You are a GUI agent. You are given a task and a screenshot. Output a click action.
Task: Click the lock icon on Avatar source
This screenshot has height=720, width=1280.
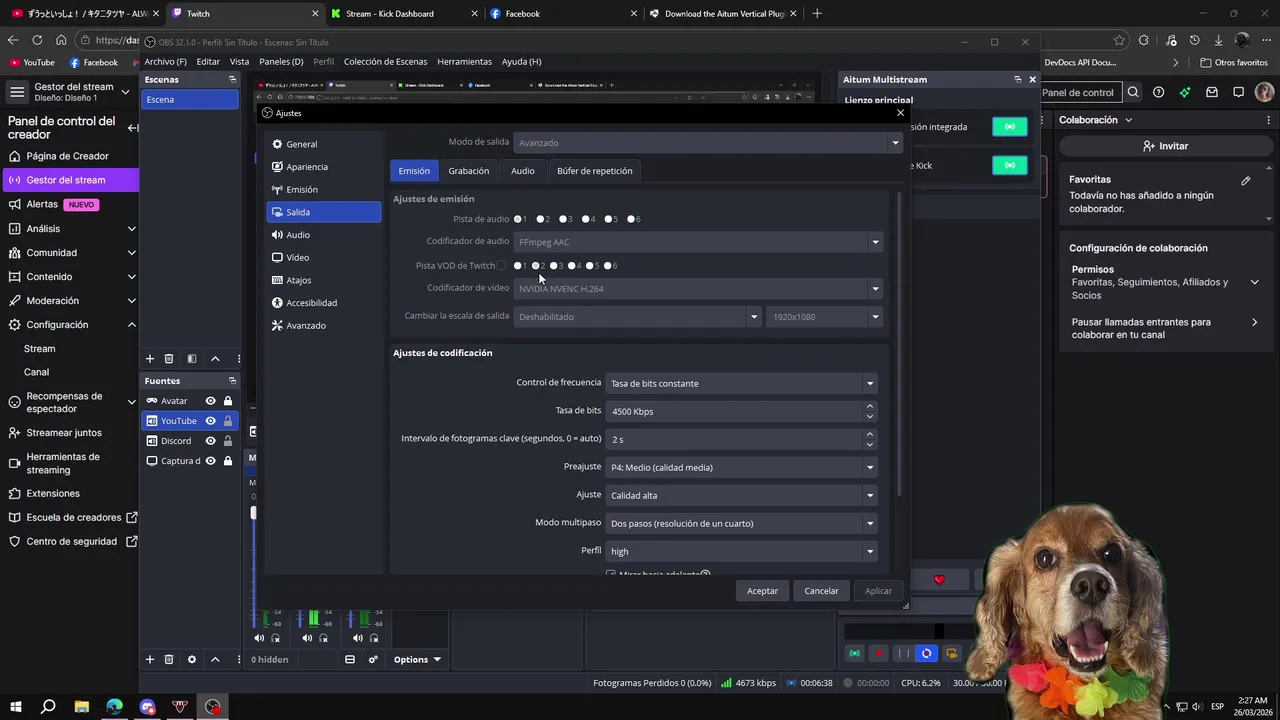pos(228,401)
